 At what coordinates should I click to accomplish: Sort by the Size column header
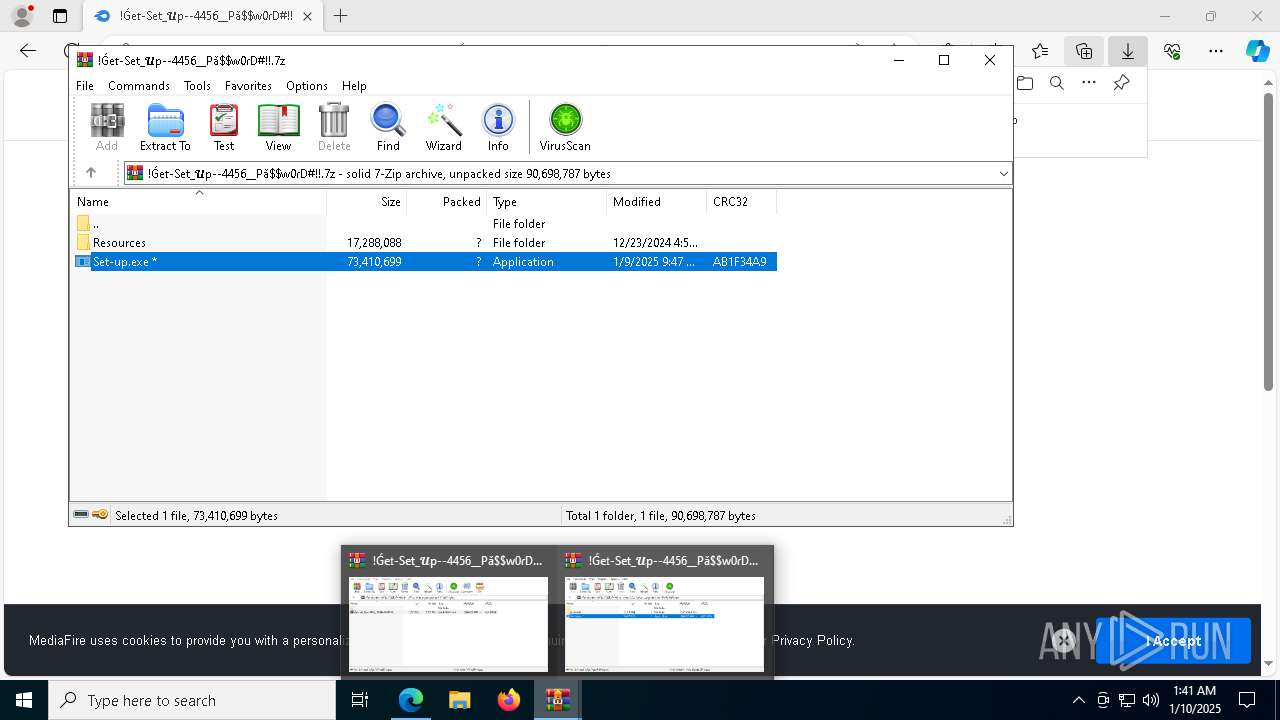pyautogui.click(x=366, y=201)
